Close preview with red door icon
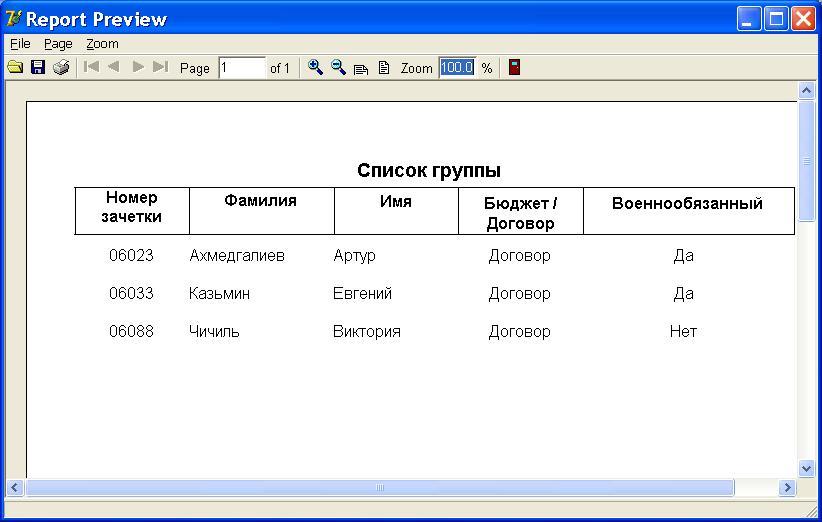This screenshot has height=522, width=822. coord(514,67)
